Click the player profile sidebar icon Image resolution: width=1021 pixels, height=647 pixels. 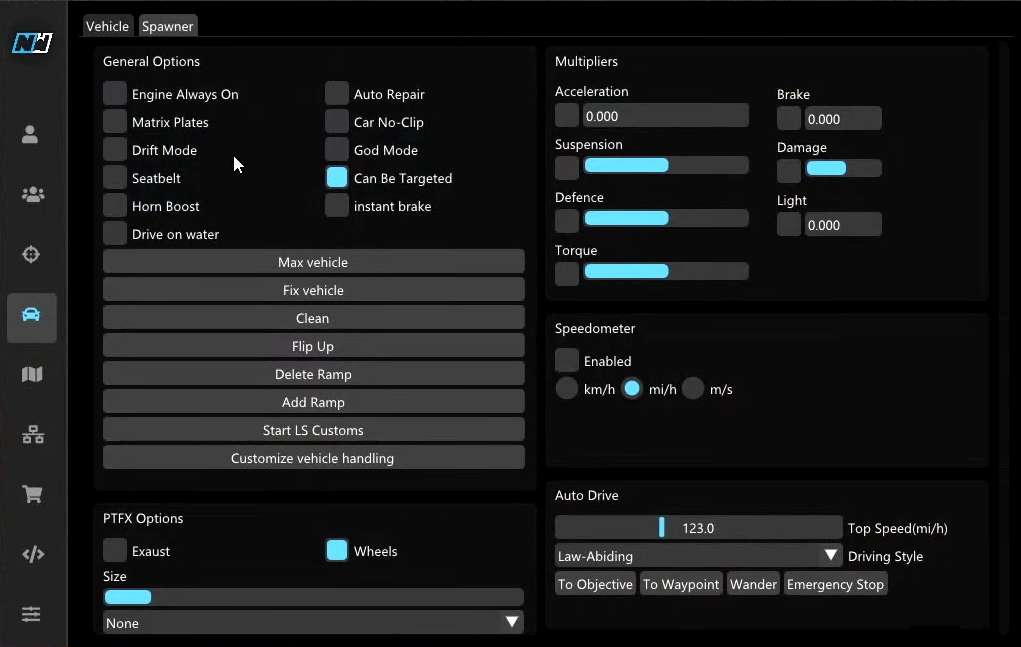click(x=31, y=134)
